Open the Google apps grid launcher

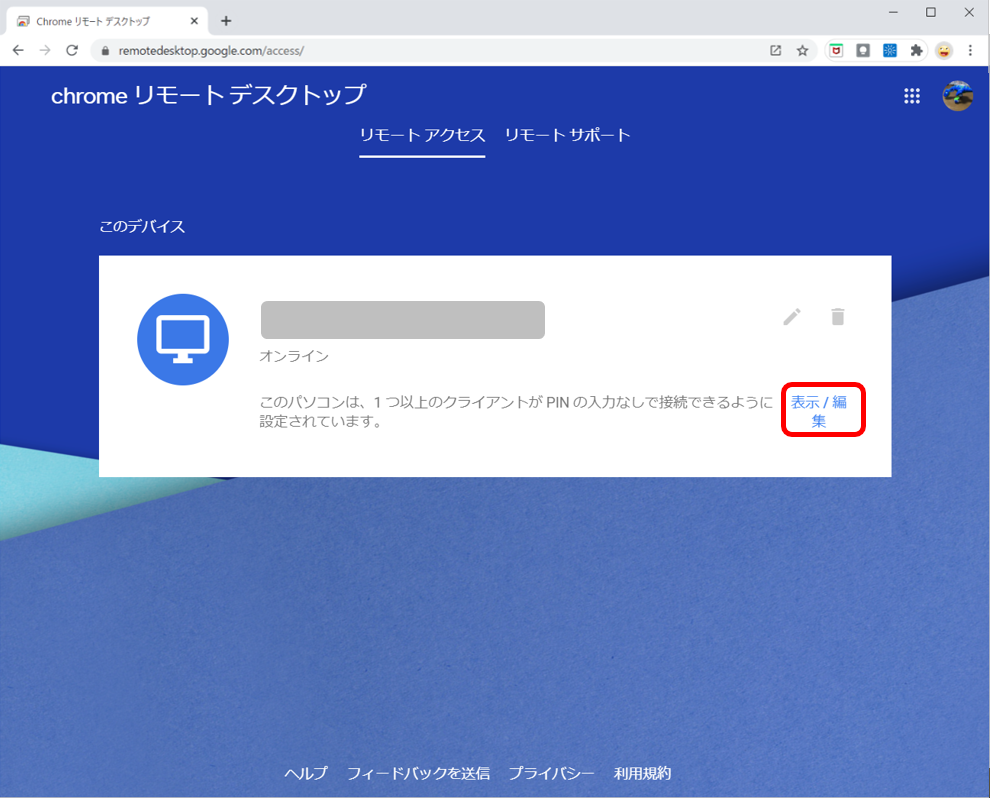tap(912, 96)
